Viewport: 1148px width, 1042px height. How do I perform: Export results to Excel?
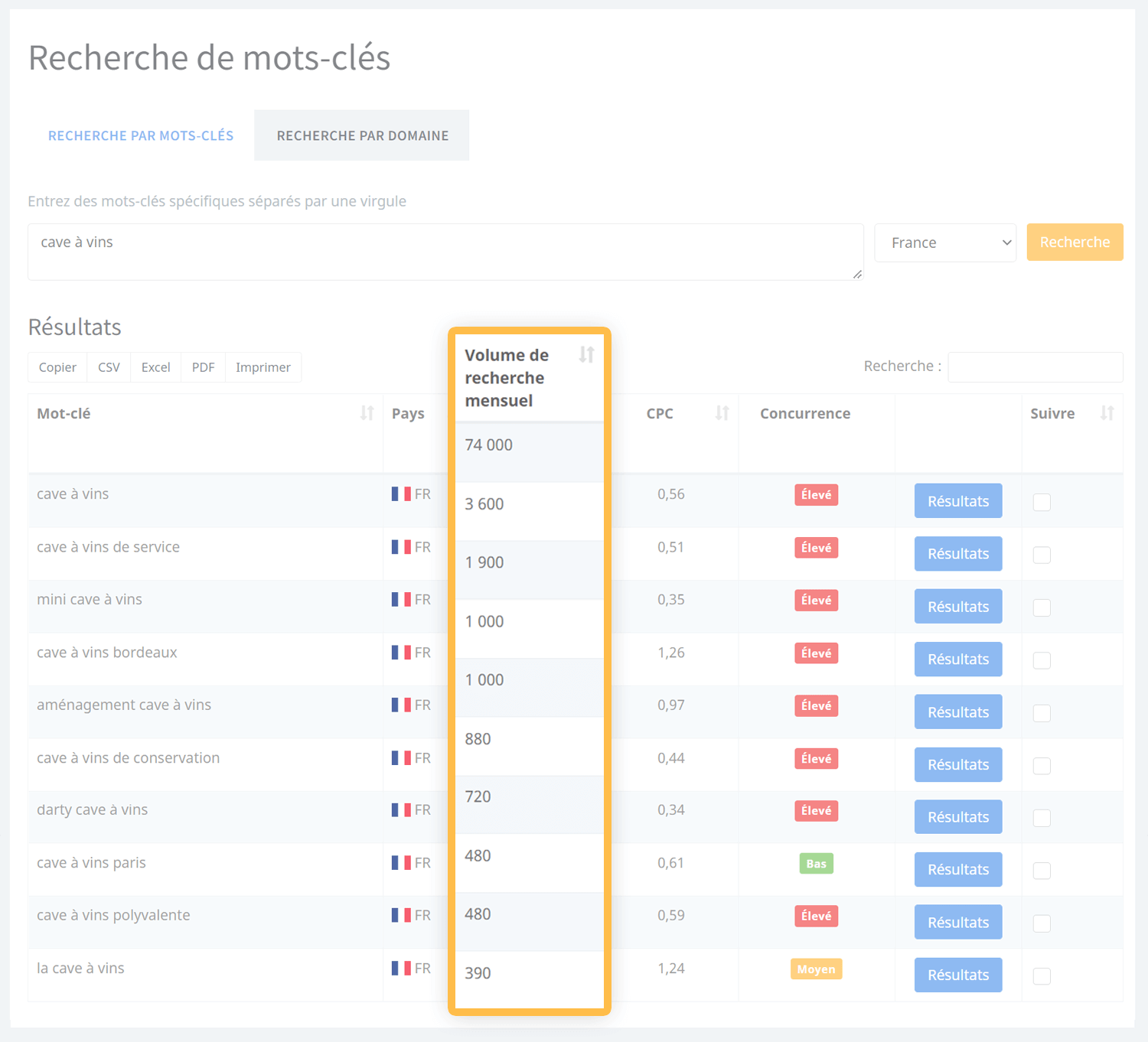tap(155, 367)
